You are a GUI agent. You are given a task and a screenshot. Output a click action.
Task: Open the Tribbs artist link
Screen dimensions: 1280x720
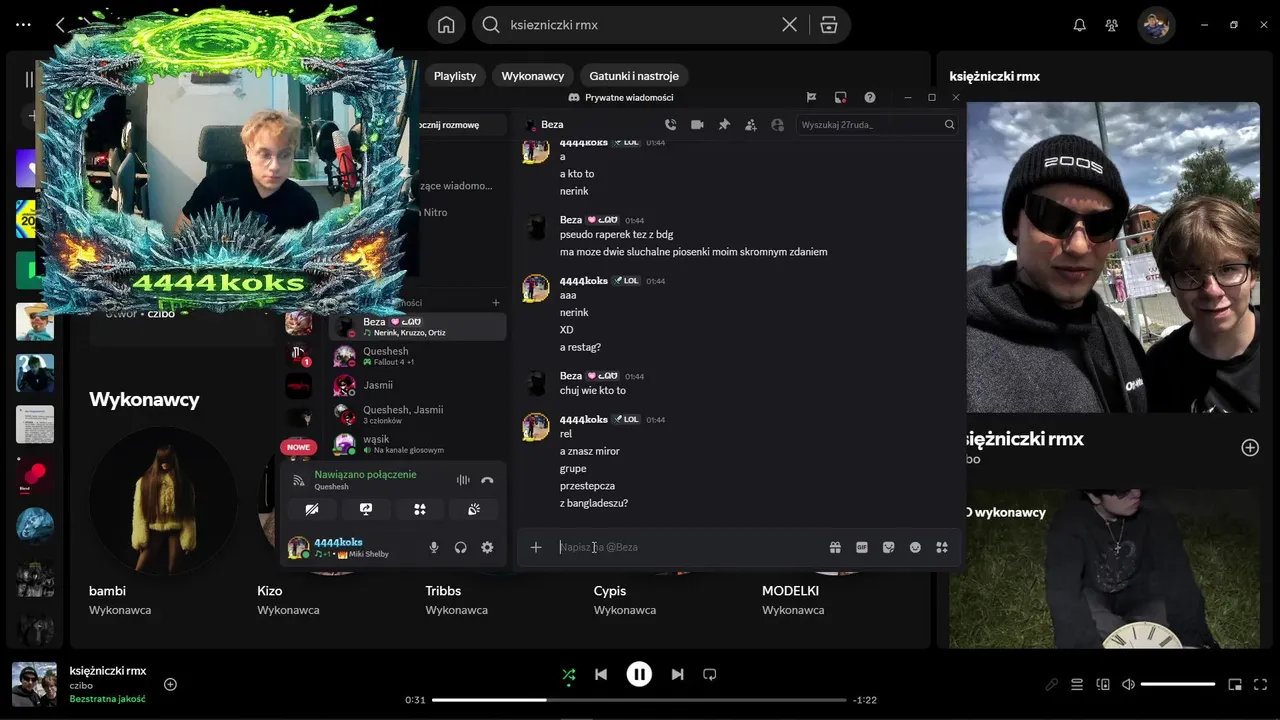(444, 591)
